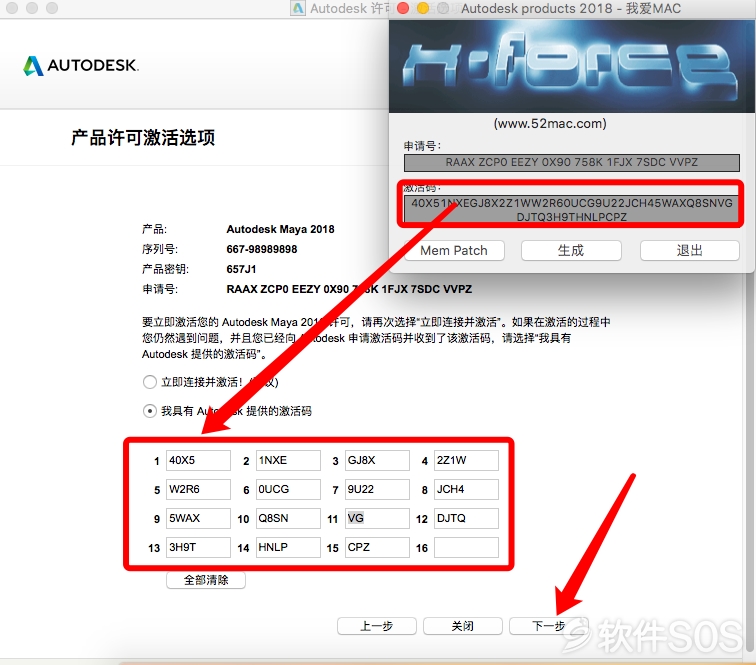Click activation code field 7 containing 9U22
Image resolution: width=756 pixels, height=665 pixels.
point(377,489)
